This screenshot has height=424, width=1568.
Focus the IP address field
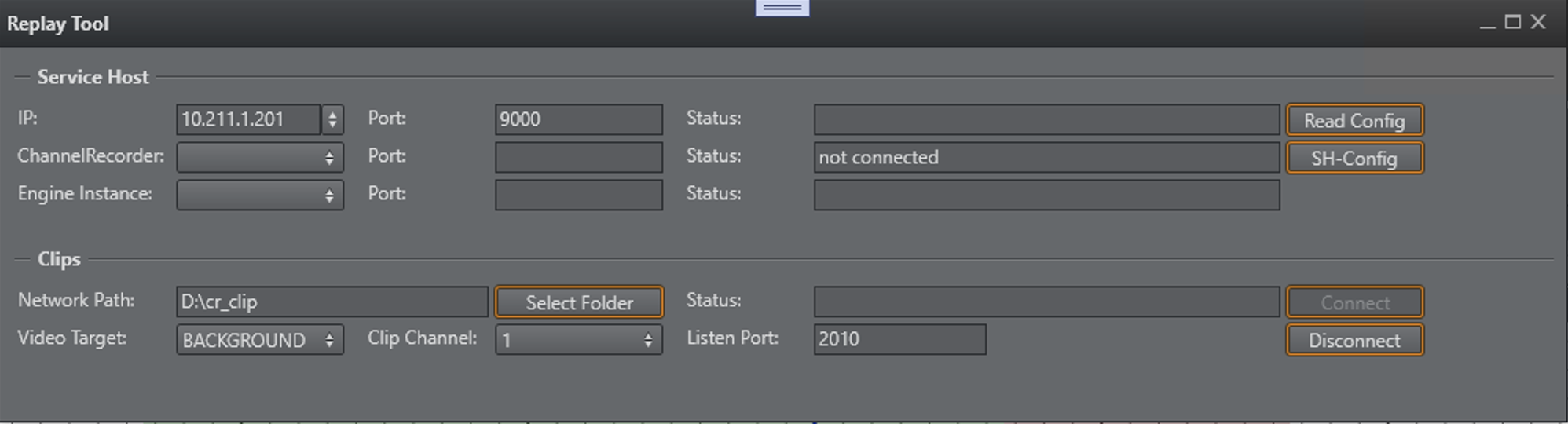247,119
